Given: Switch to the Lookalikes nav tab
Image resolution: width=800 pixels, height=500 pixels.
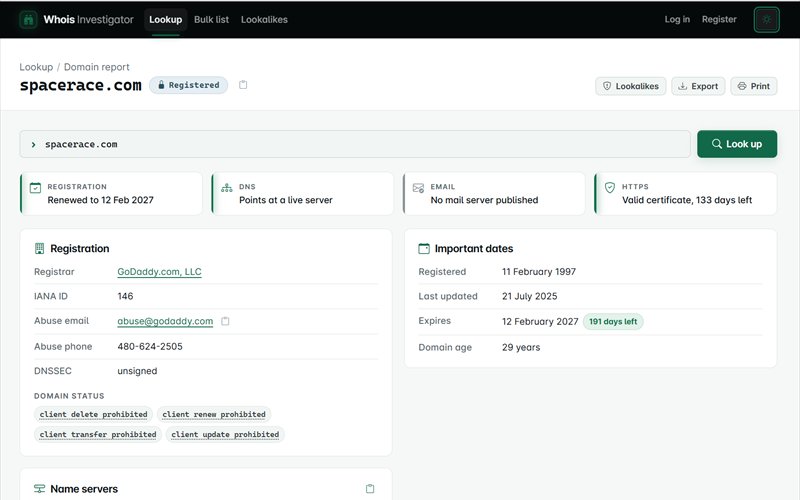Looking at the screenshot, I should coord(264,19).
